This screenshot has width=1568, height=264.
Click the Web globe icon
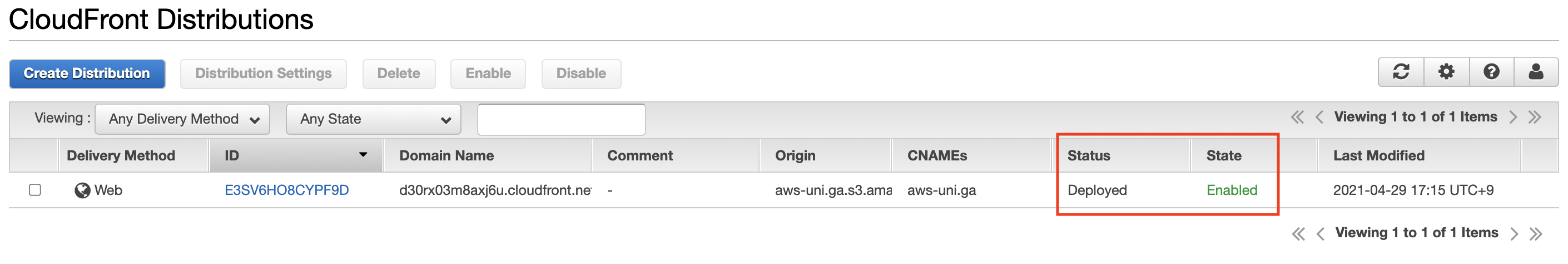82,191
